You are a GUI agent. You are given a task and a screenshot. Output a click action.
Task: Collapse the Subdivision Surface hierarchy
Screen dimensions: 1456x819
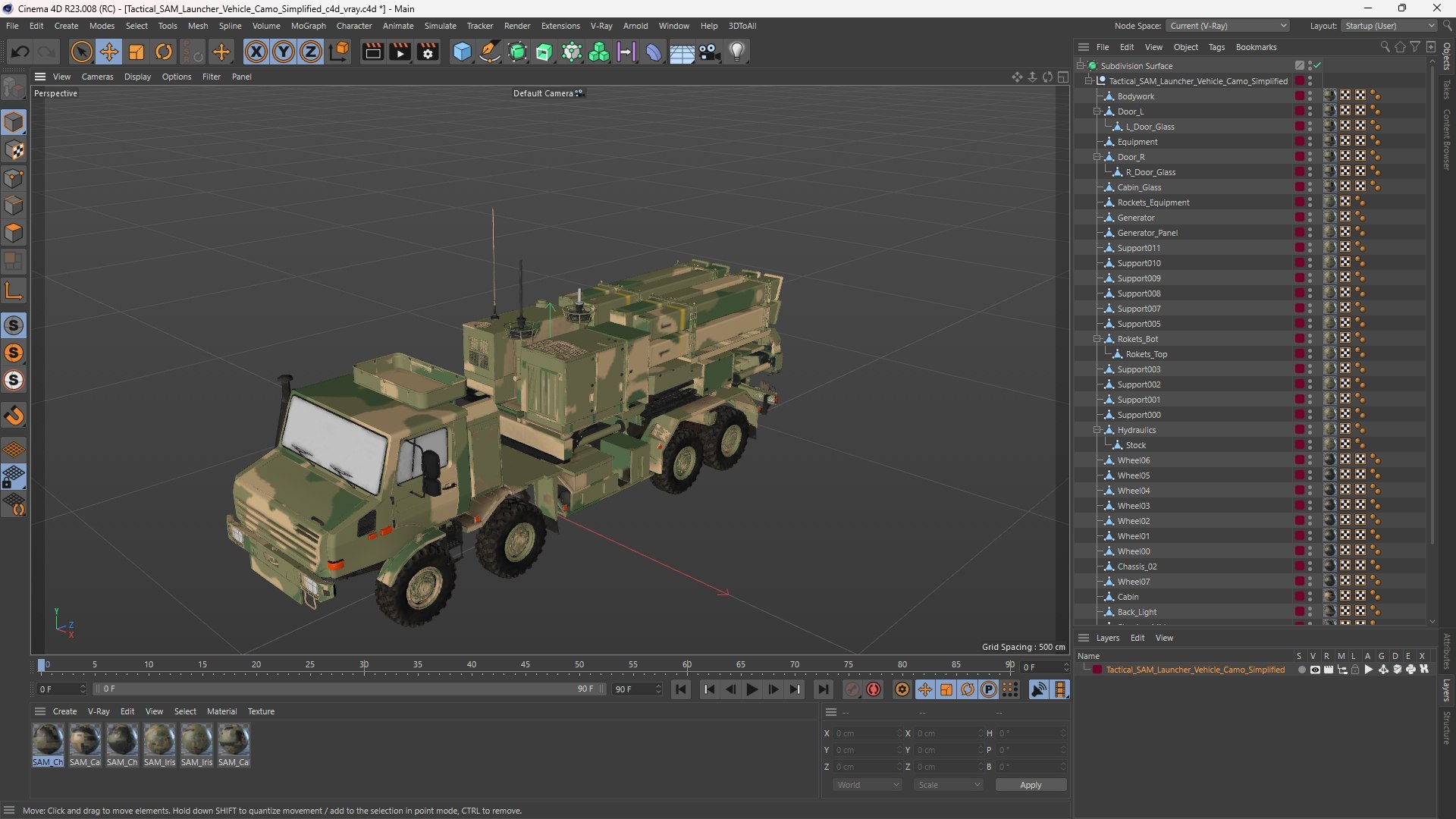pos(1080,66)
